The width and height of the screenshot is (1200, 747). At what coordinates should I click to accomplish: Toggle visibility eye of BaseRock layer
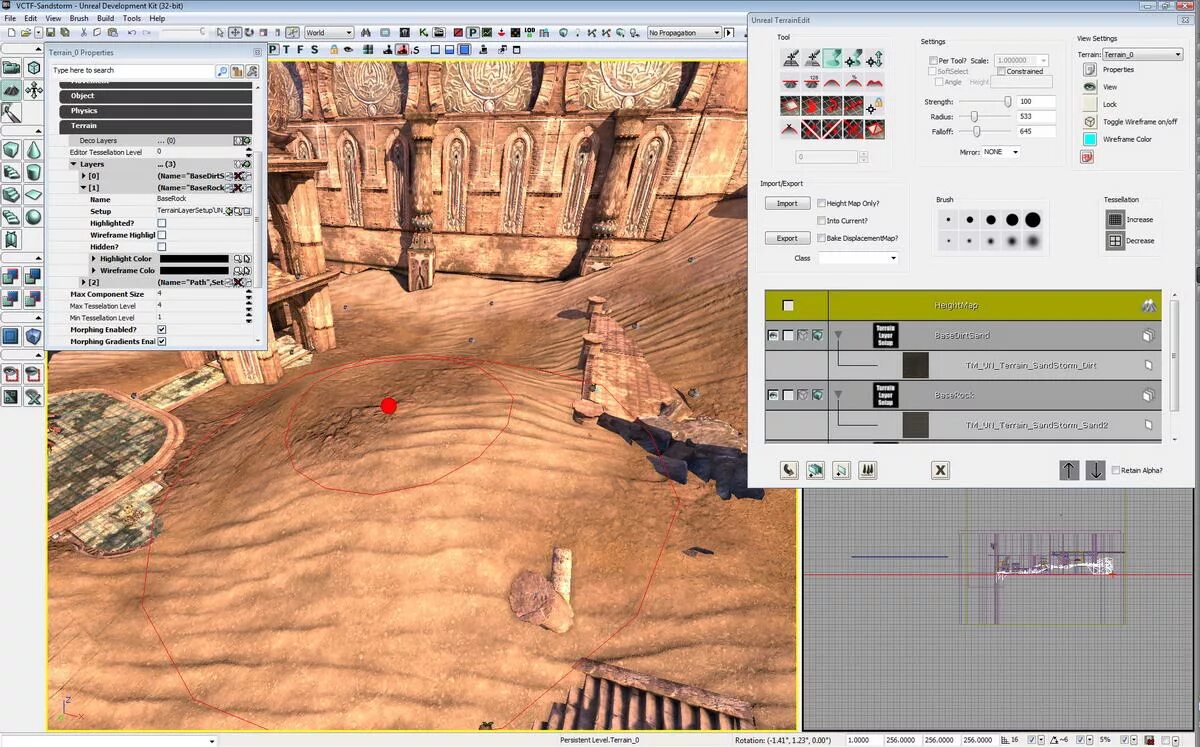(773, 396)
